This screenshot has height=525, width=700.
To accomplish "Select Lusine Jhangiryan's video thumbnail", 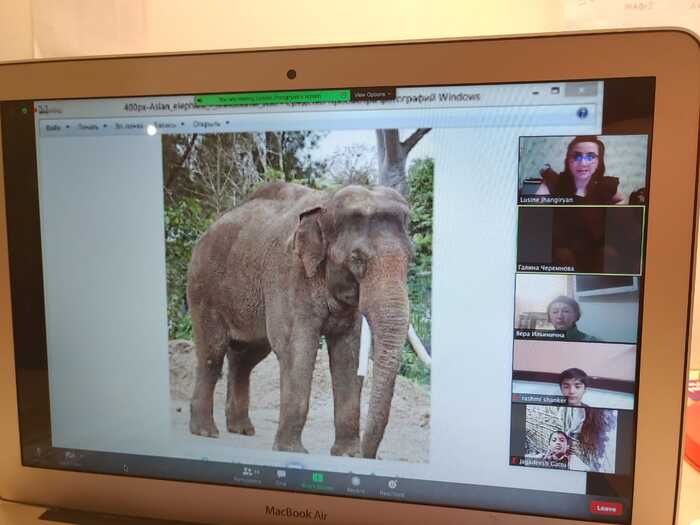I will coord(583,170).
